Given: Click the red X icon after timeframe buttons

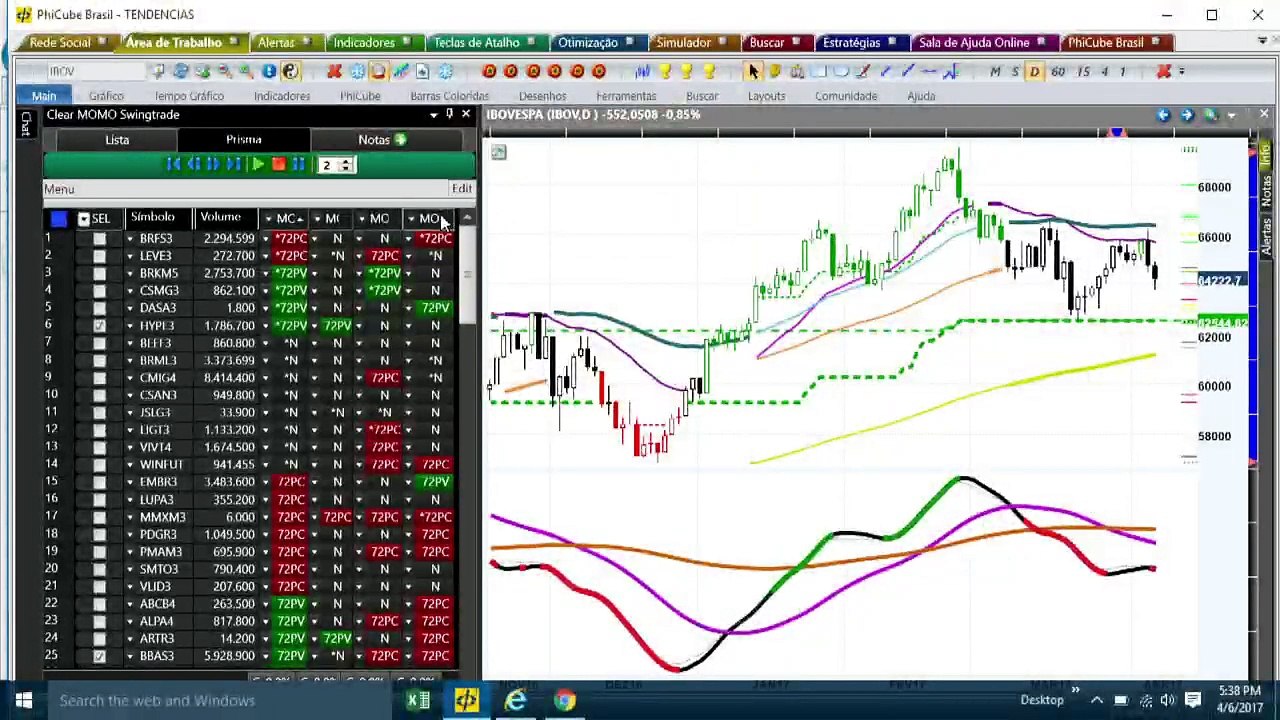Looking at the screenshot, I should coord(1164,71).
